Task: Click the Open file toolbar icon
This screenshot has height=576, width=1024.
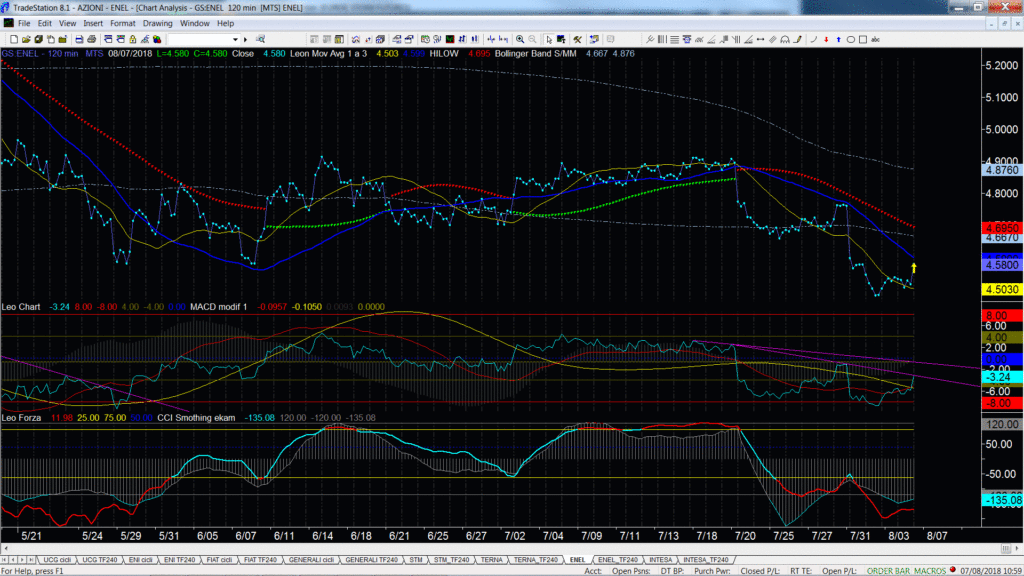Action: coord(26,39)
